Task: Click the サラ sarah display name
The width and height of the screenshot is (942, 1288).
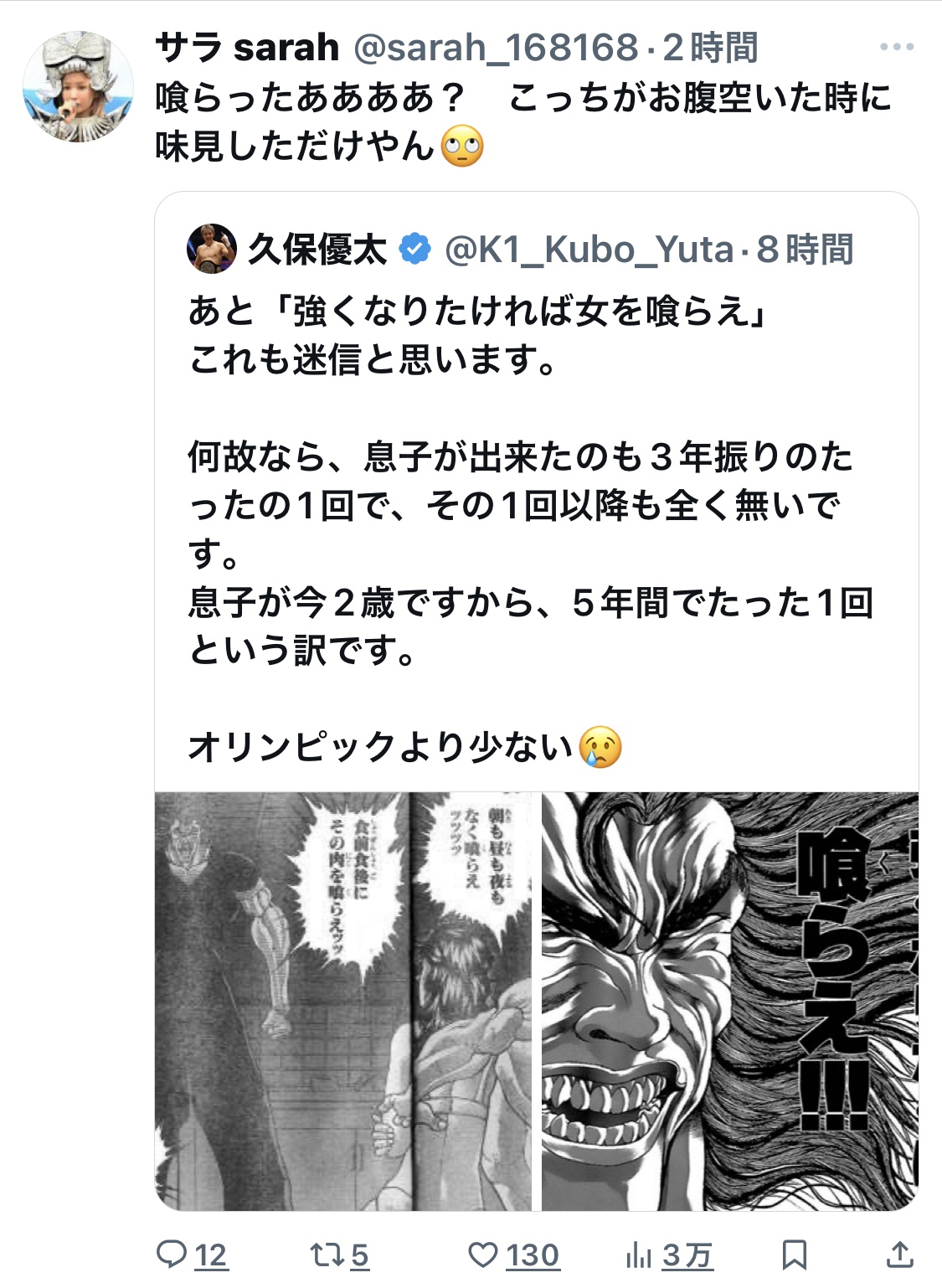Action: coord(247,48)
